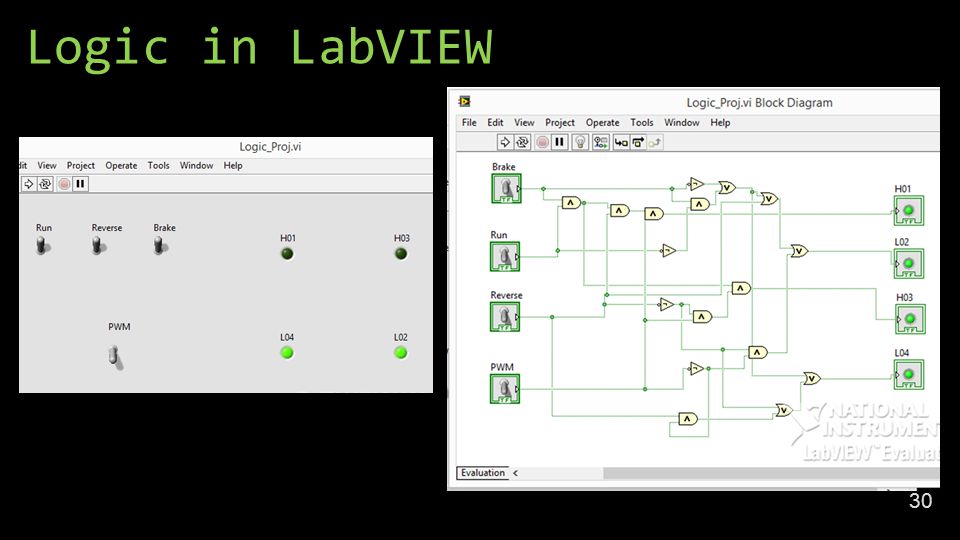Select PWM terminal on block diagram
Viewport: 960px width, 540px height.
(x=505, y=389)
